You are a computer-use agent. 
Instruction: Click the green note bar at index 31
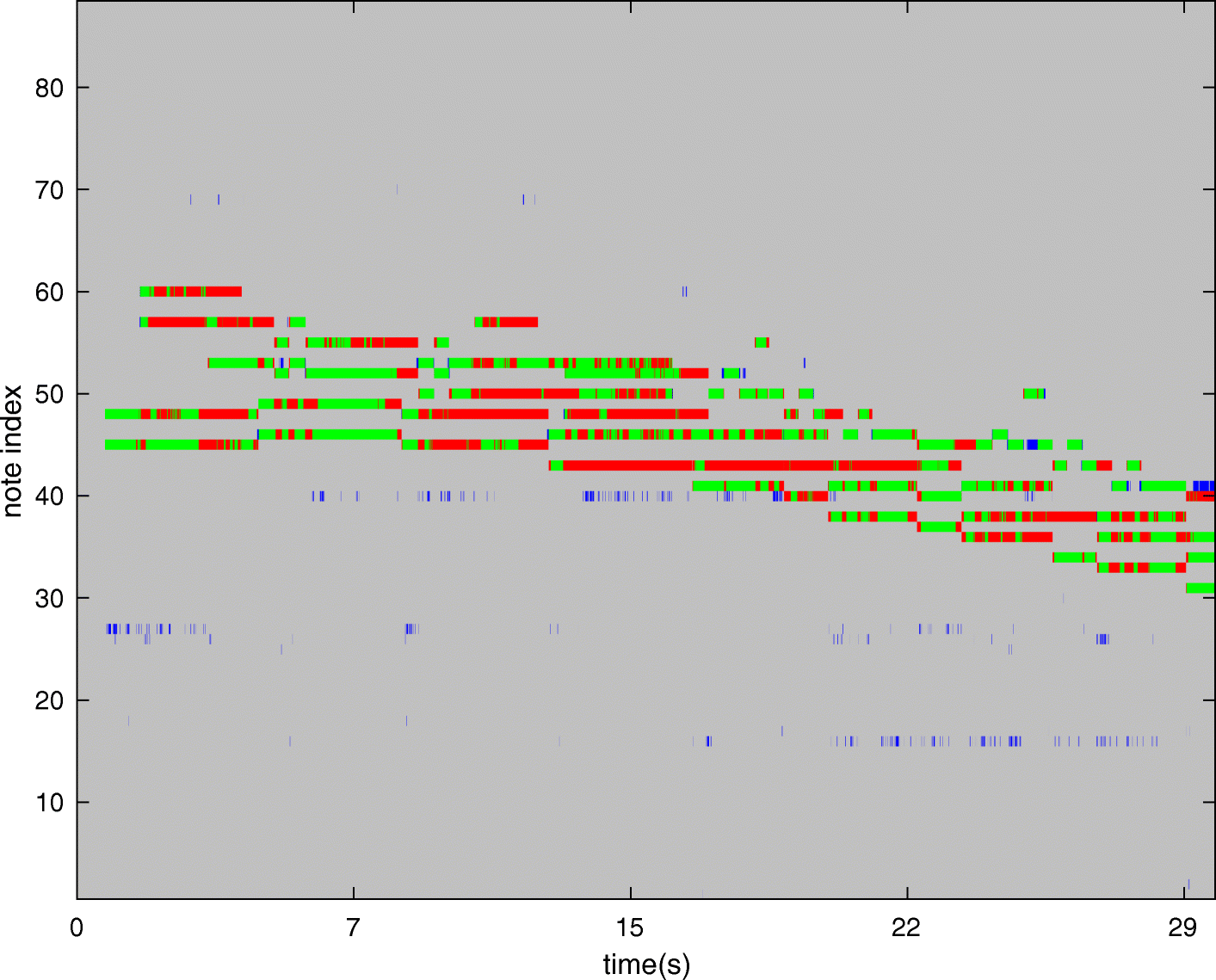tap(1201, 589)
